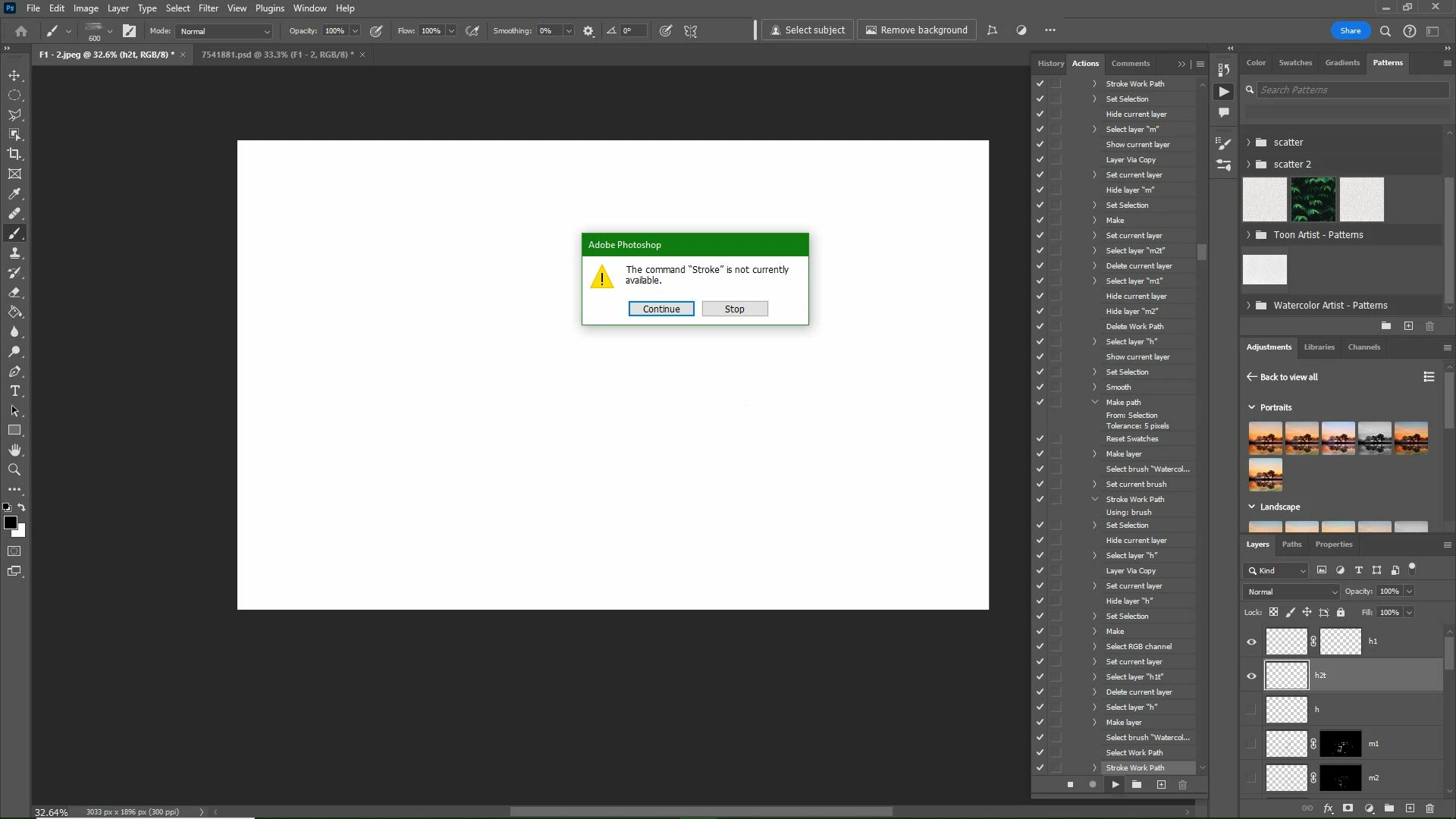
Task: Open the Filter menu
Action: tap(208, 8)
